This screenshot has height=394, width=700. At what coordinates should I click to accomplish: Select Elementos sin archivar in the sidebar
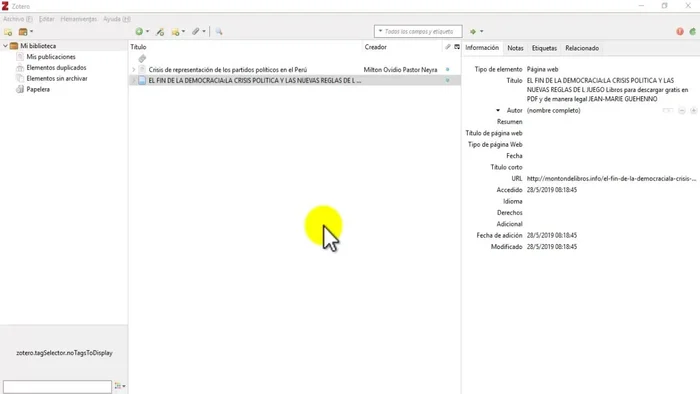point(57,78)
